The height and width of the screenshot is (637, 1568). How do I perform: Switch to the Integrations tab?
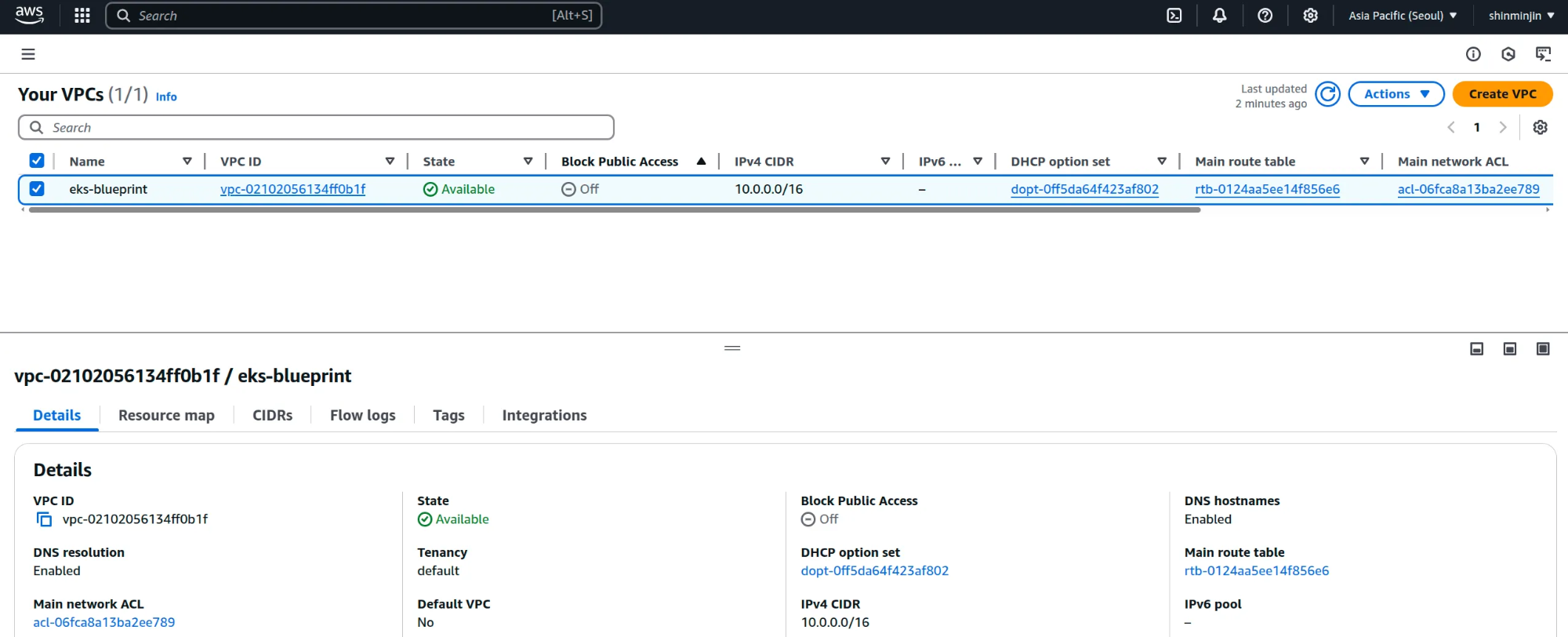click(x=544, y=415)
